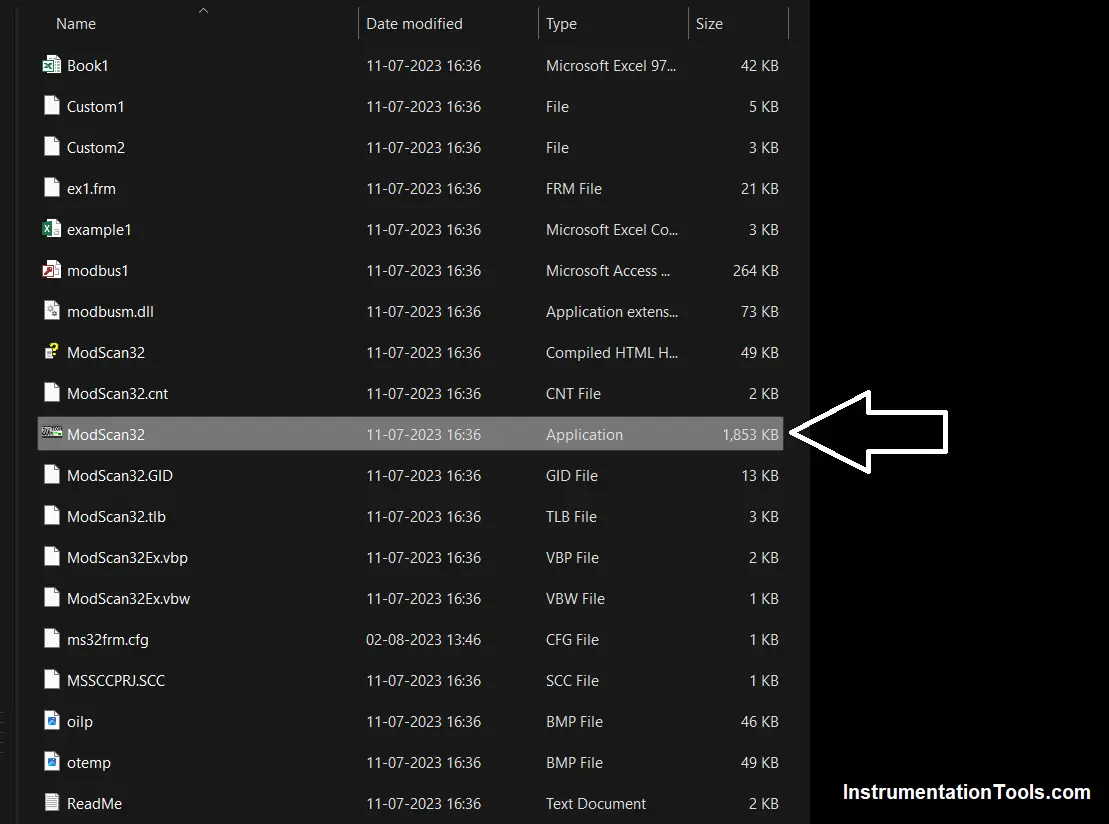Select the ModScan32Ex.vbw file icon
1109x824 pixels.
51,598
